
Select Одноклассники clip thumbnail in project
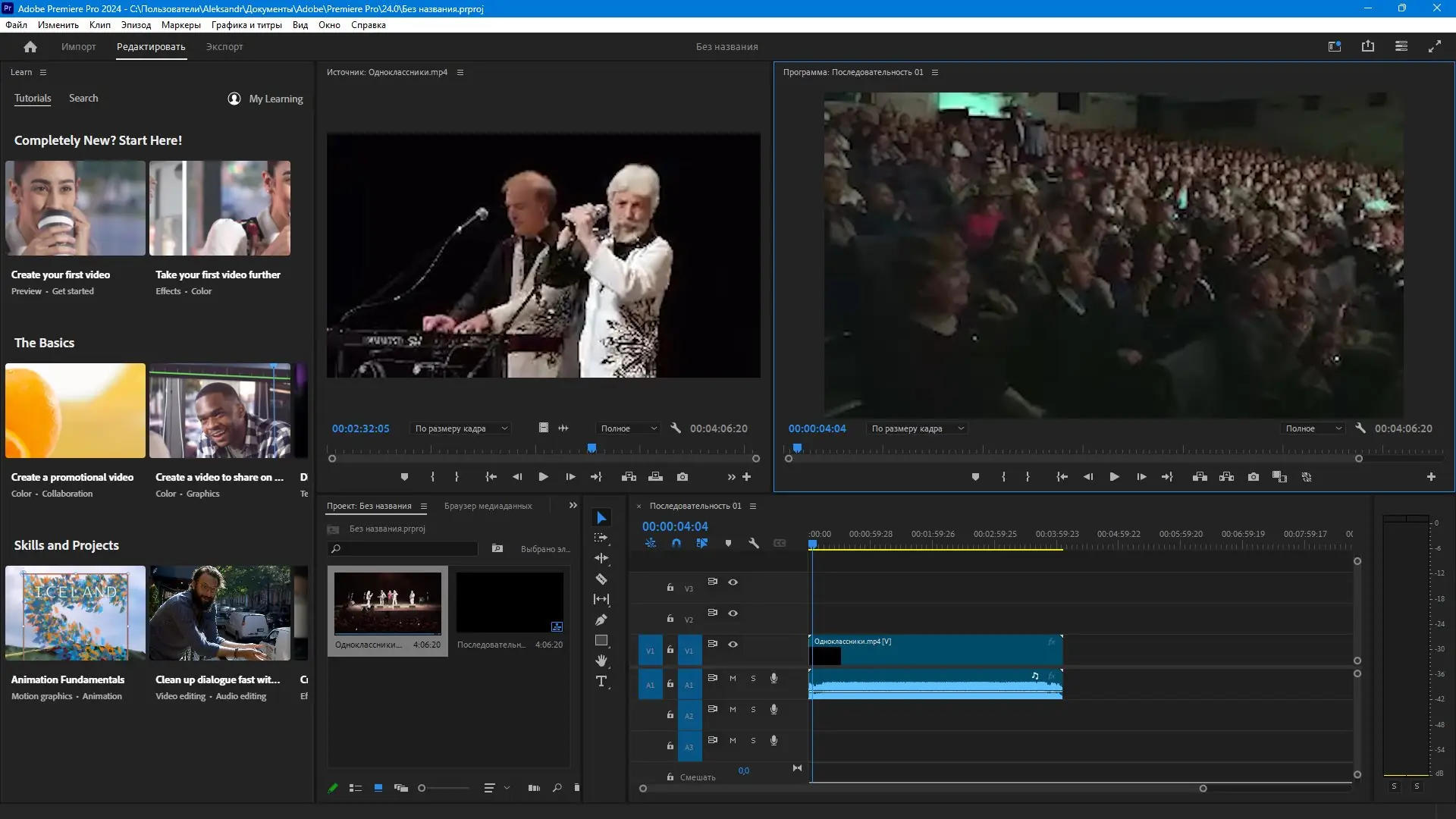[x=388, y=604]
